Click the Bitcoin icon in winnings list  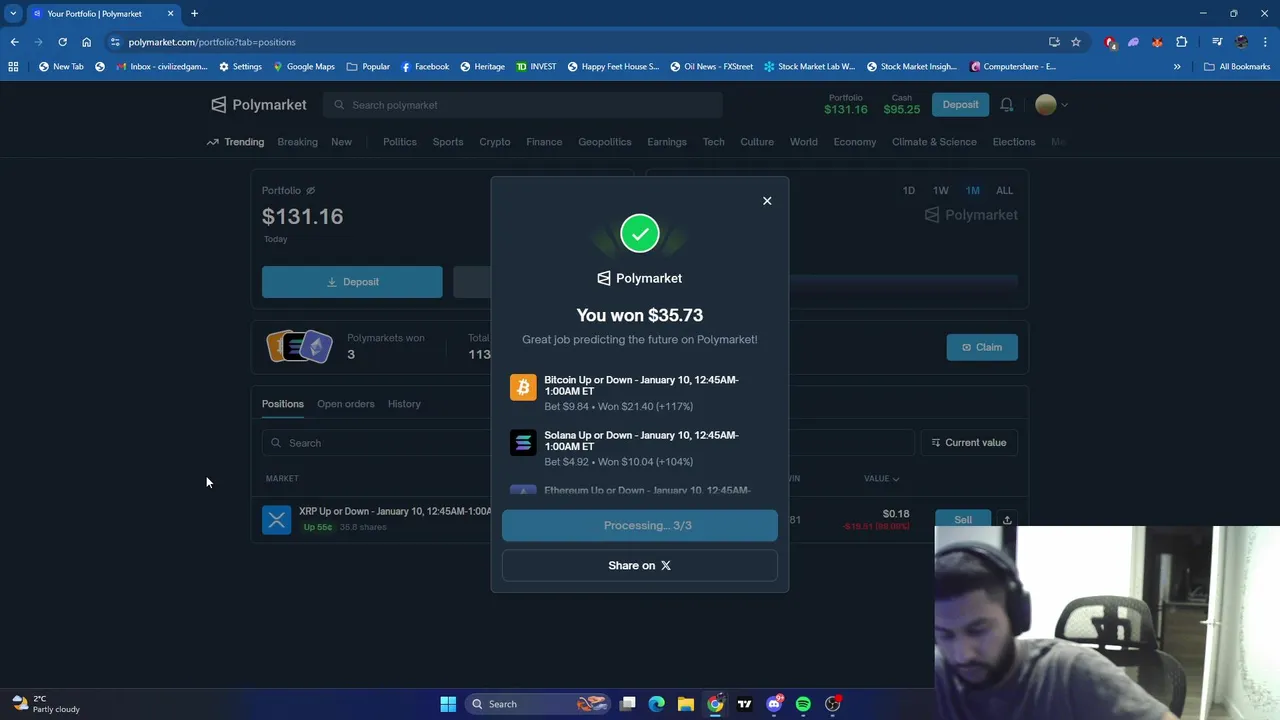pyautogui.click(x=523, y=387)
